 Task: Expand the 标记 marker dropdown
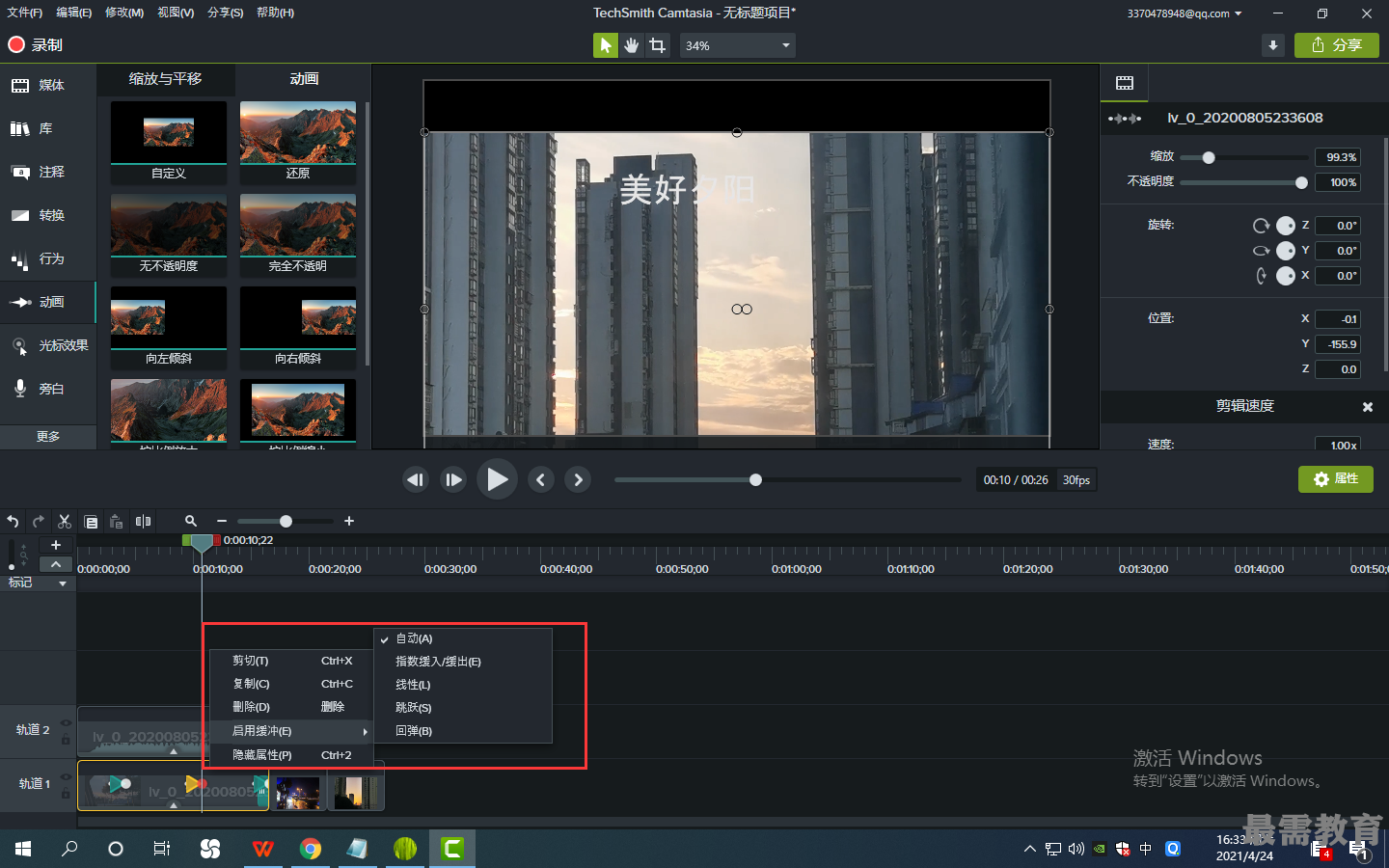click(x=63, y=583)
